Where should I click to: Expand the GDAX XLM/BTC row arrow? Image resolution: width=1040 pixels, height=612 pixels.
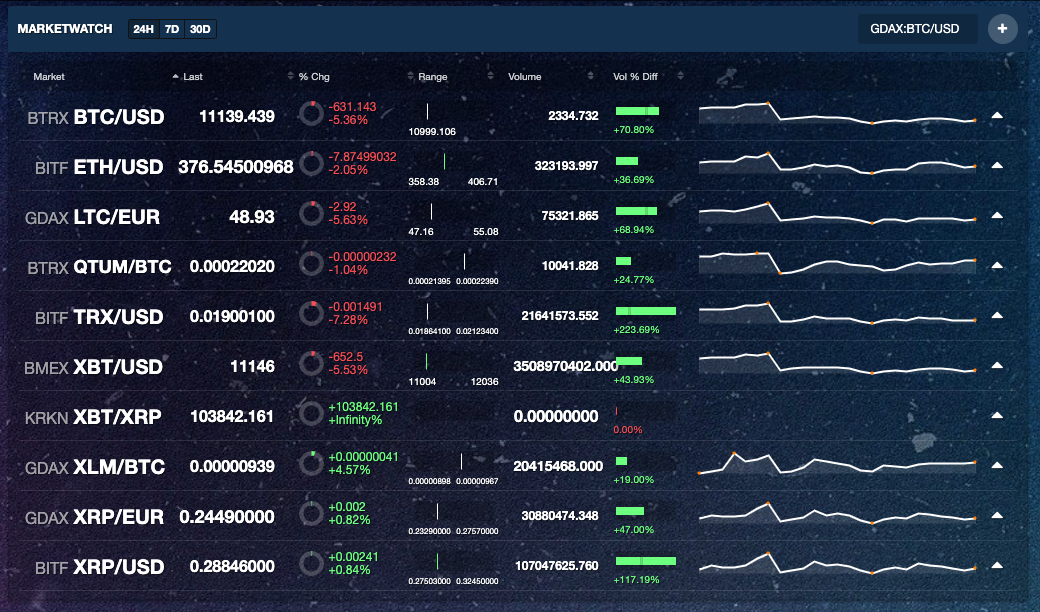coord(997,465)
